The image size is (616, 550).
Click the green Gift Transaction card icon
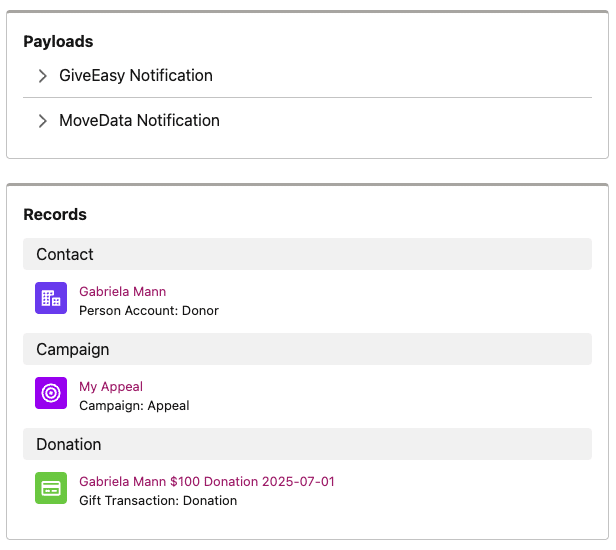(51, 488)
